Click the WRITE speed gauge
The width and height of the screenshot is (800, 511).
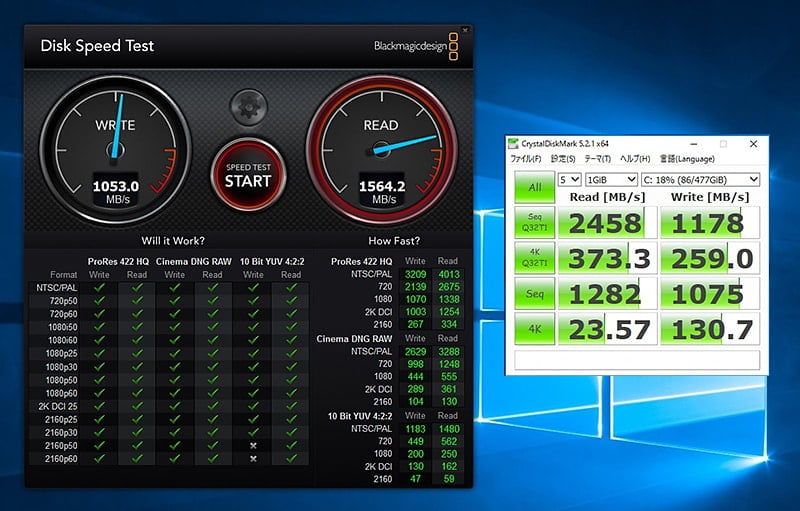coord(116,150)
